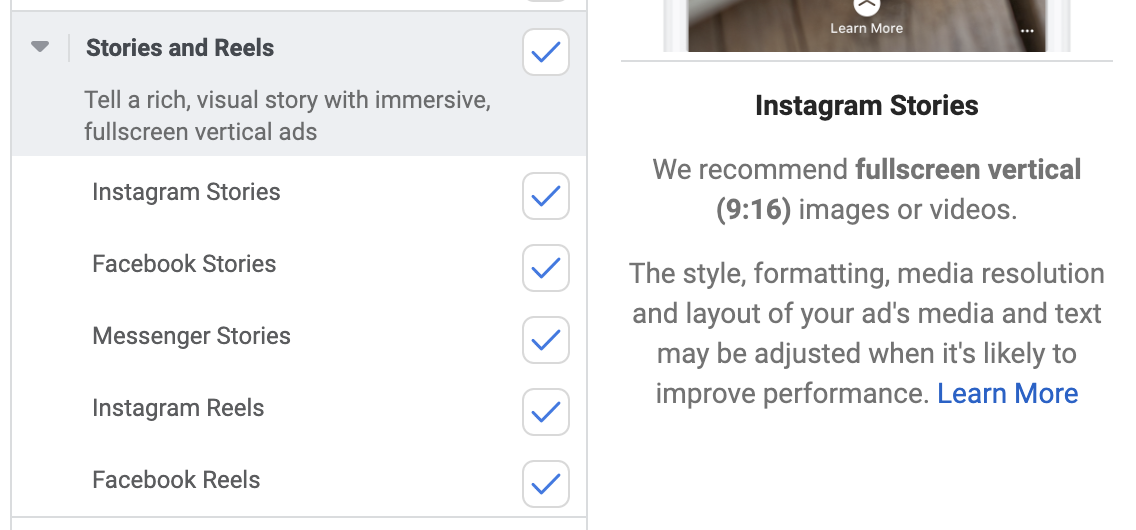1136x530 pixels.
Task: Select the Messenger Stories placement label
Action: pos(191,336)
